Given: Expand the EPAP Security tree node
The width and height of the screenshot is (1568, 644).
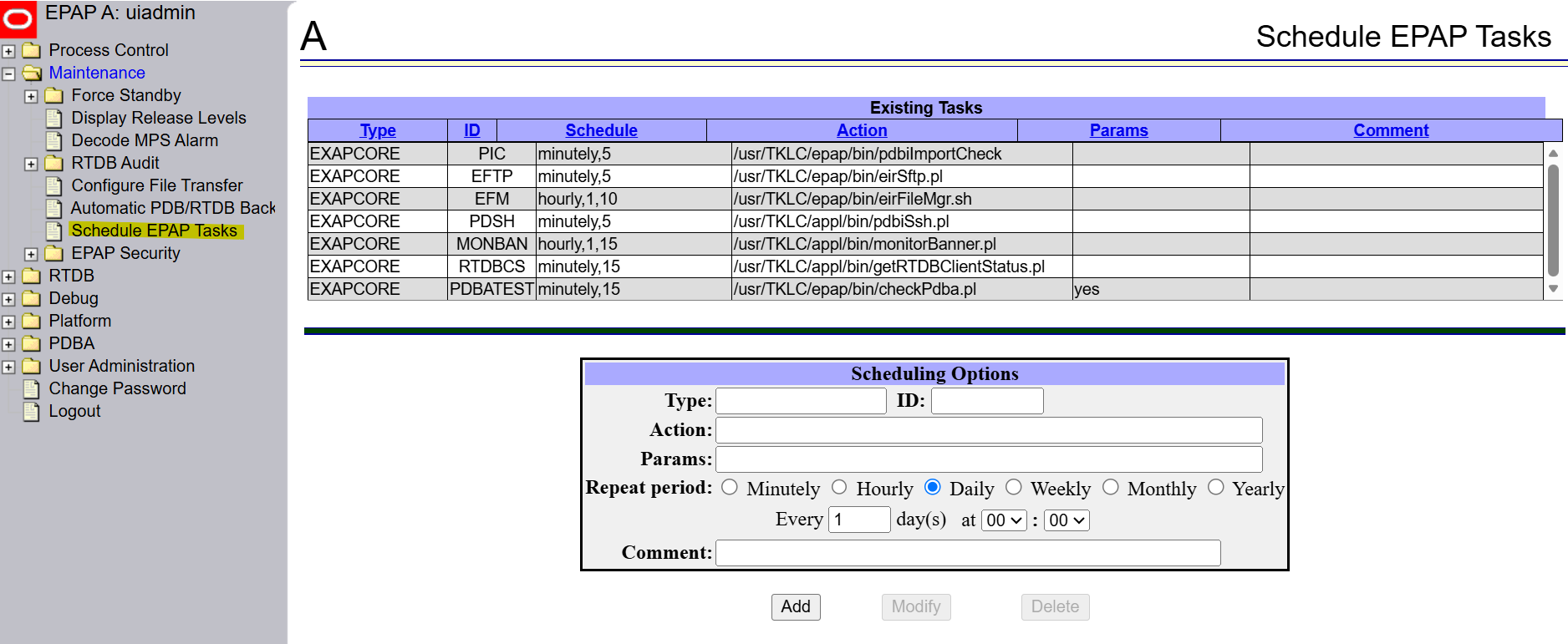Looking at the screenshot, I should click(x=31, y=254).
